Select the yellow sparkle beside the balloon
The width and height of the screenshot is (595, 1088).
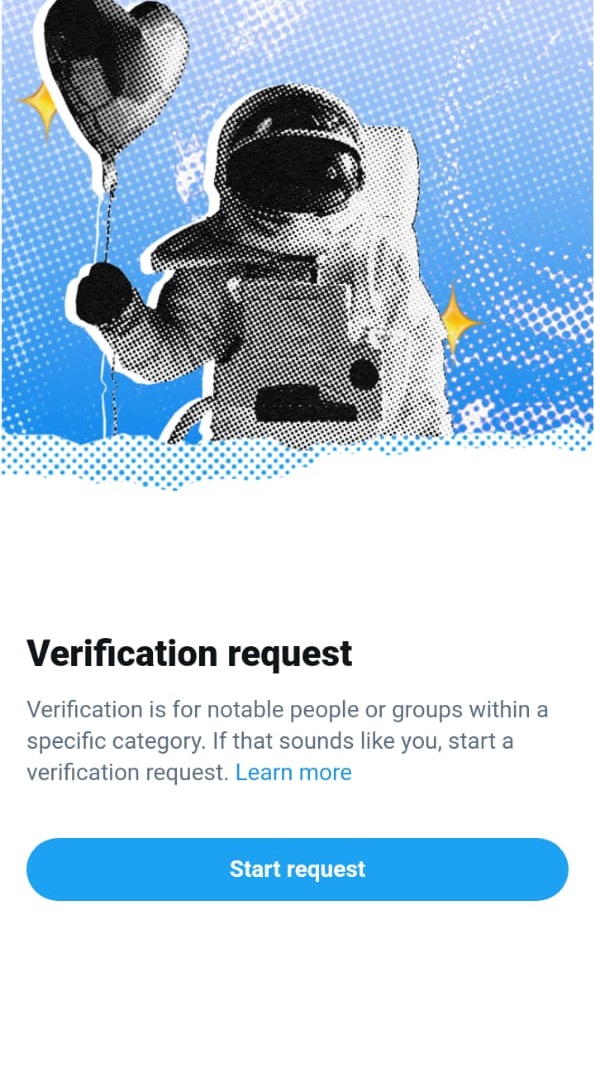coord(43,110)
